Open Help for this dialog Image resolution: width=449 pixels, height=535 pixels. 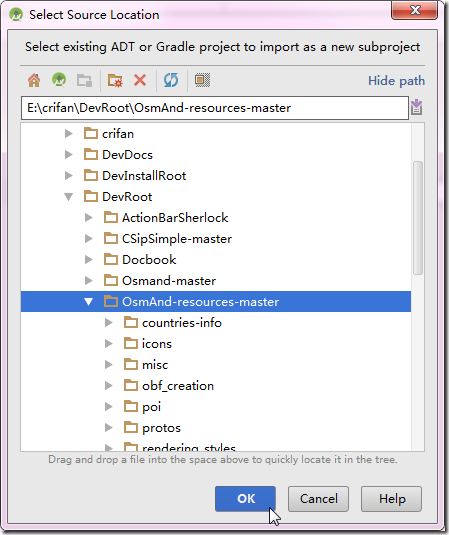tap(392, 499)
